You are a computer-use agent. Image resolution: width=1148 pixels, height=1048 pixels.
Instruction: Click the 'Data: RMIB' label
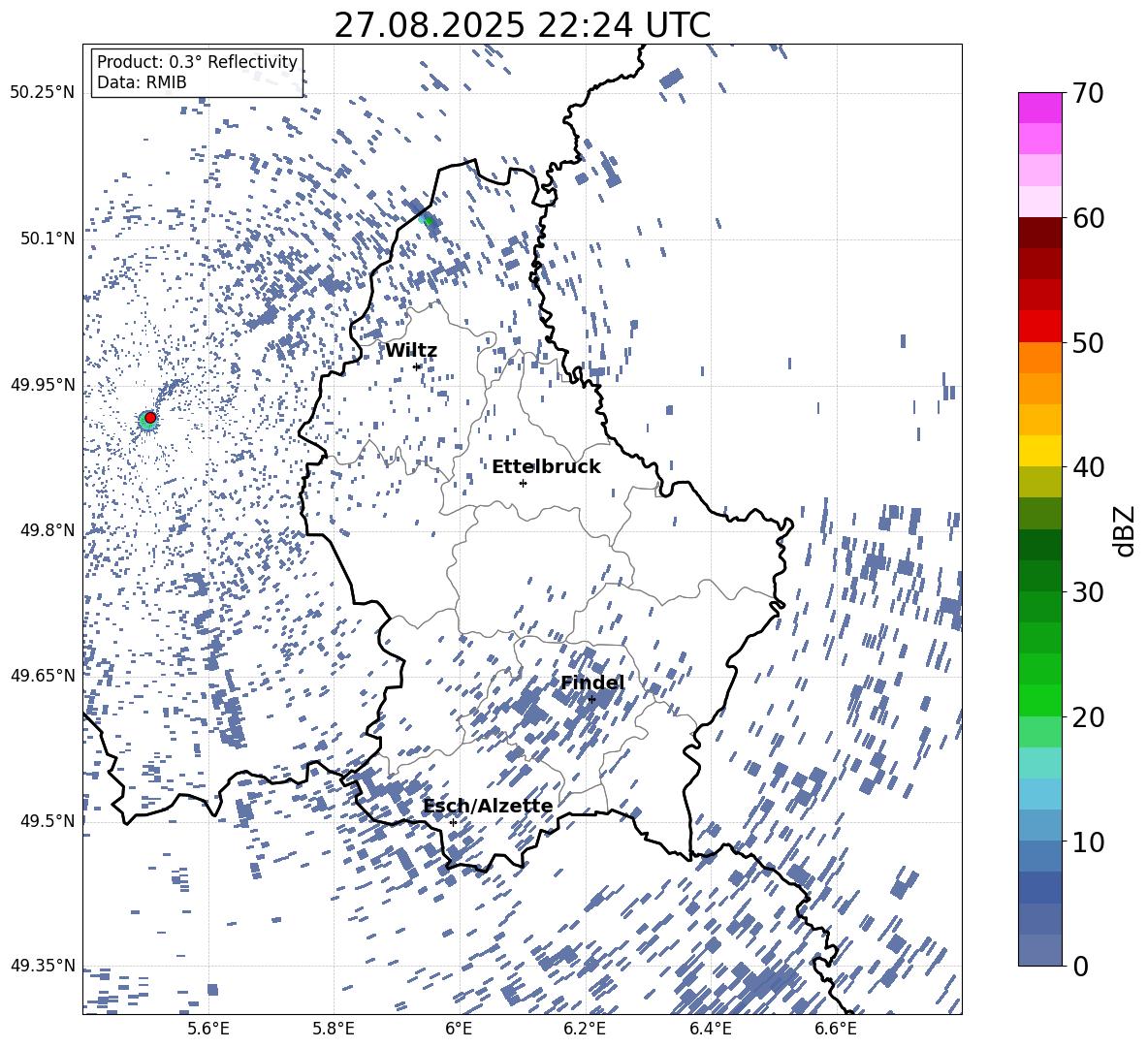(142, 82)
